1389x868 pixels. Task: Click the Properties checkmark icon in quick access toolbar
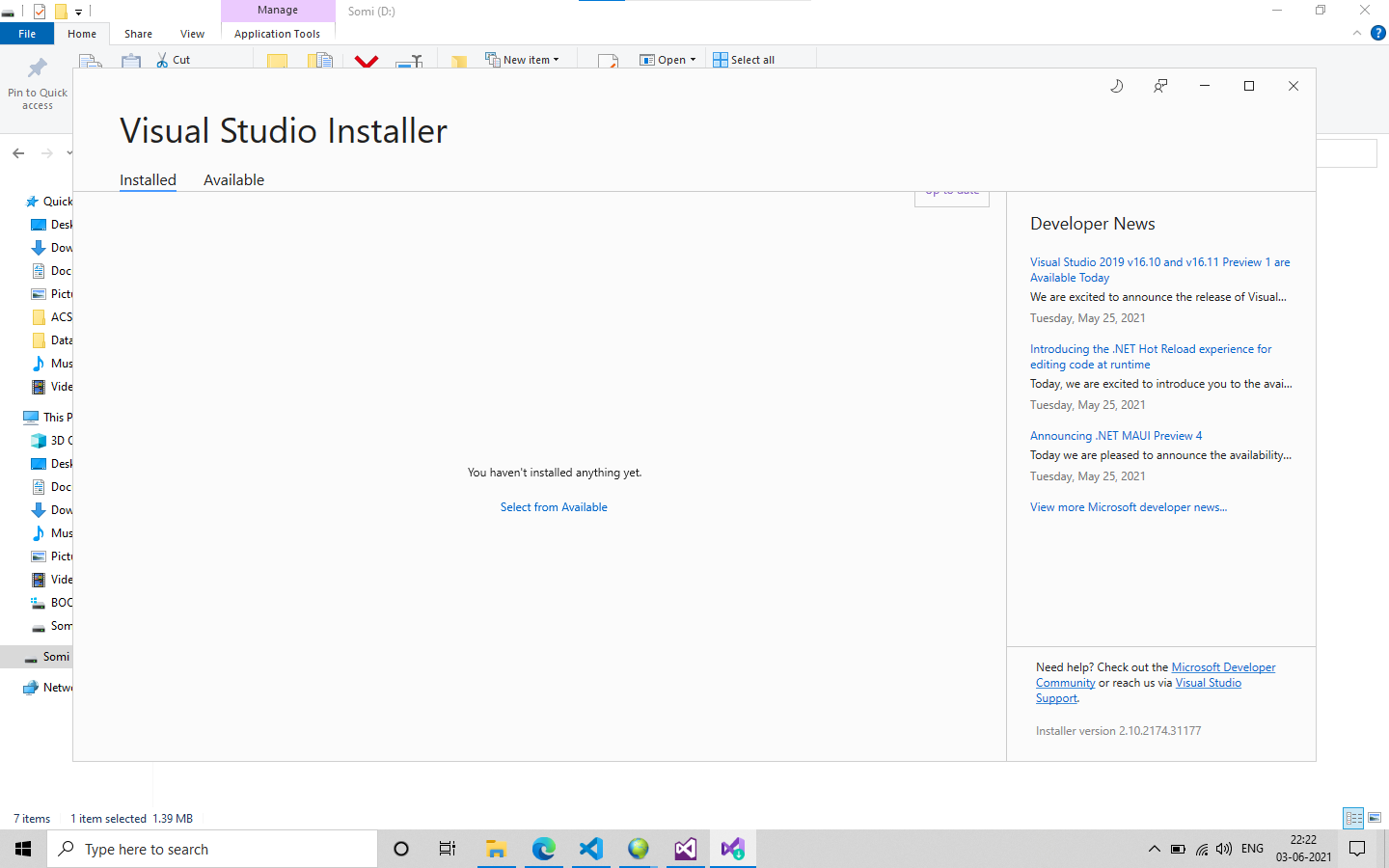click(40, 12)
